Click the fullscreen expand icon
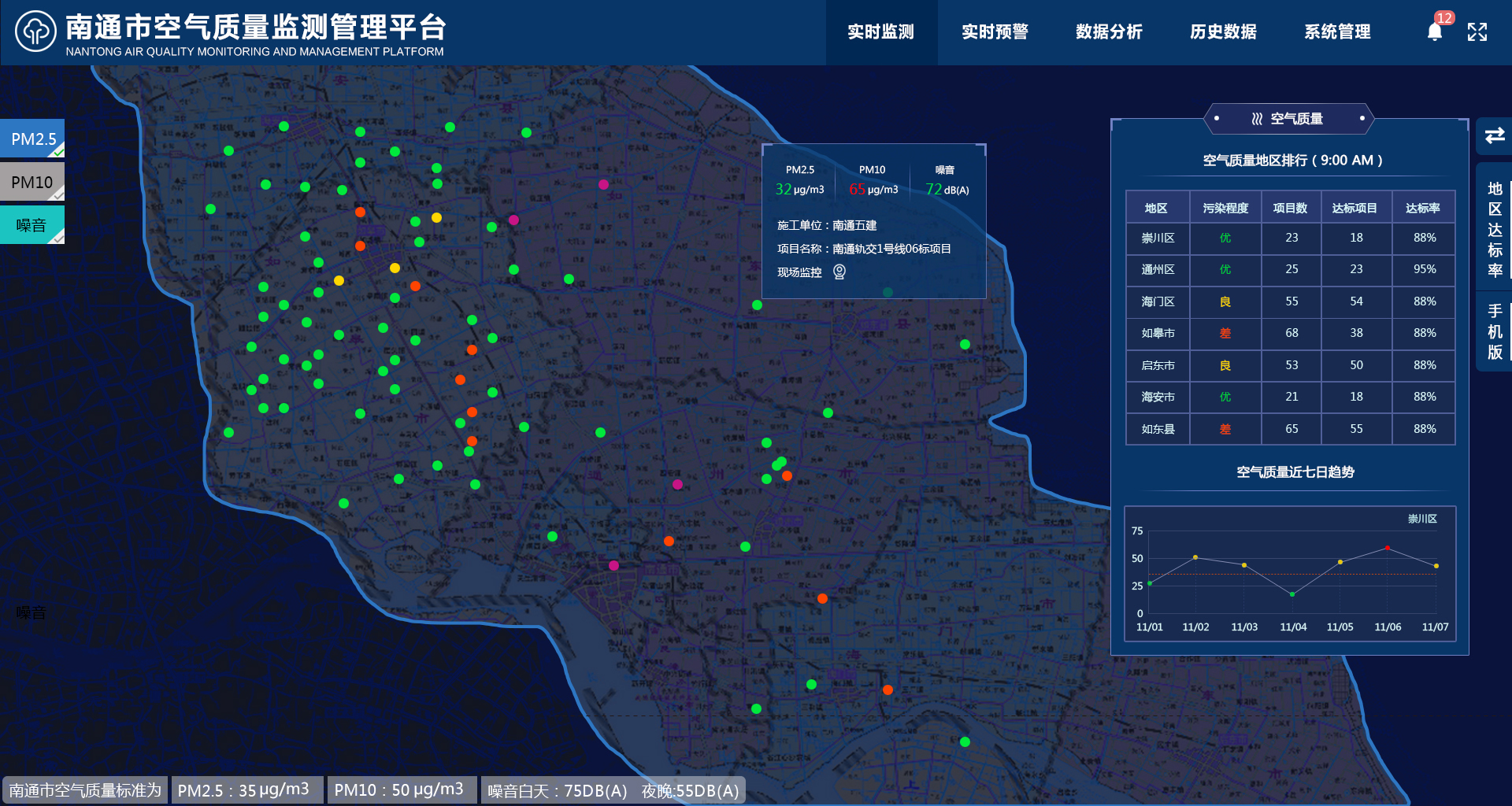The image size is (1512, 806). pyautogui.click(x=1477, y=31)
